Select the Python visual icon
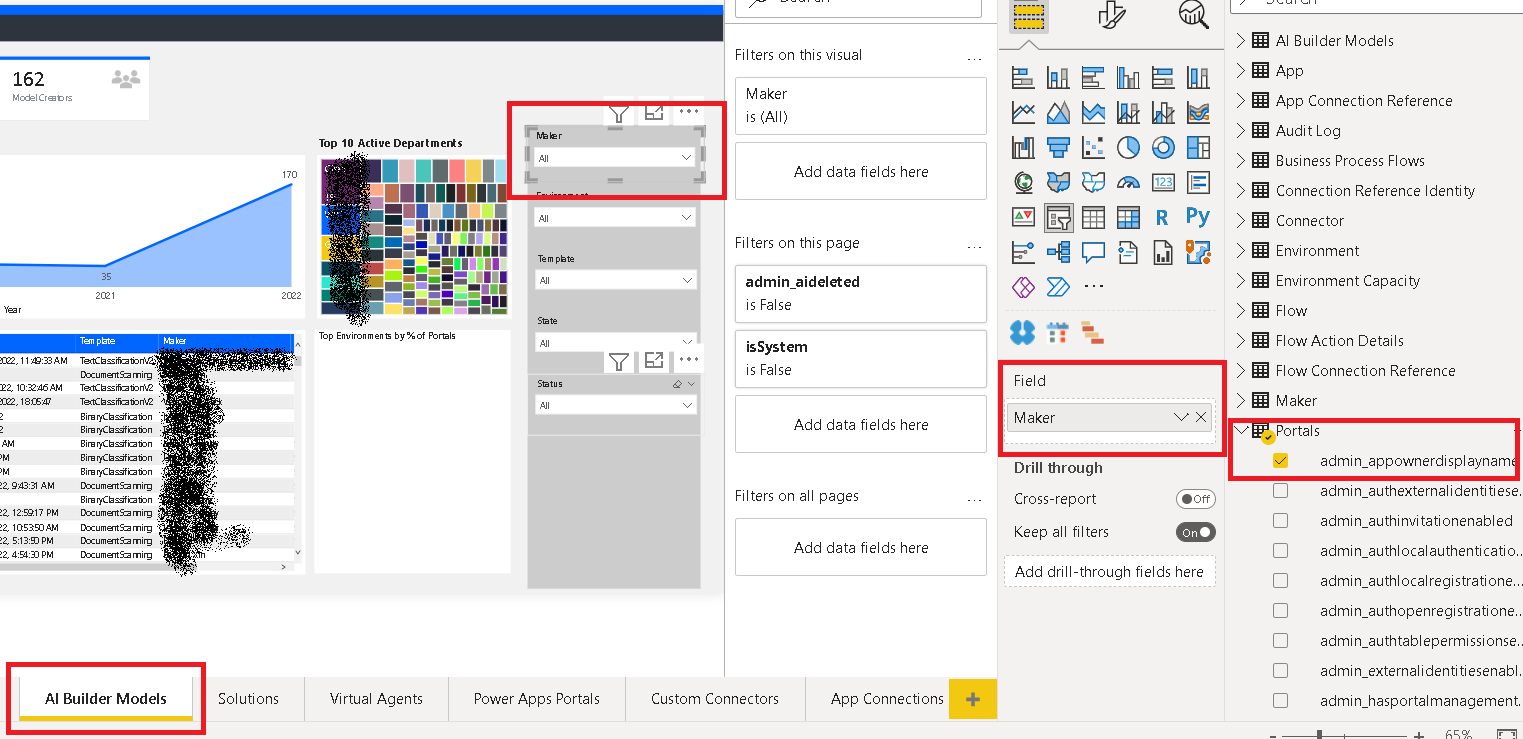 (1200, 217)
